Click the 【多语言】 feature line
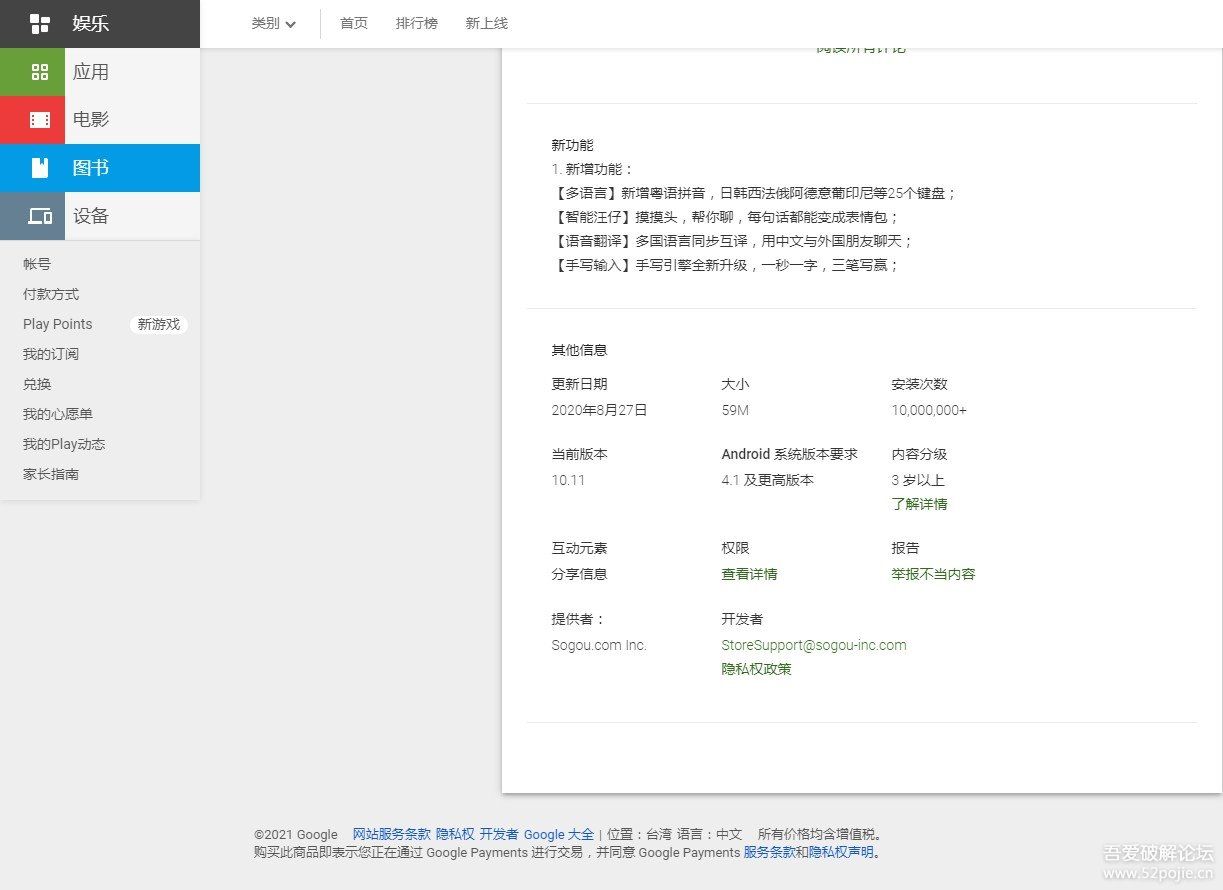Image resolution: width=1223 pixels, height=890 pixels. coord(755,193)
